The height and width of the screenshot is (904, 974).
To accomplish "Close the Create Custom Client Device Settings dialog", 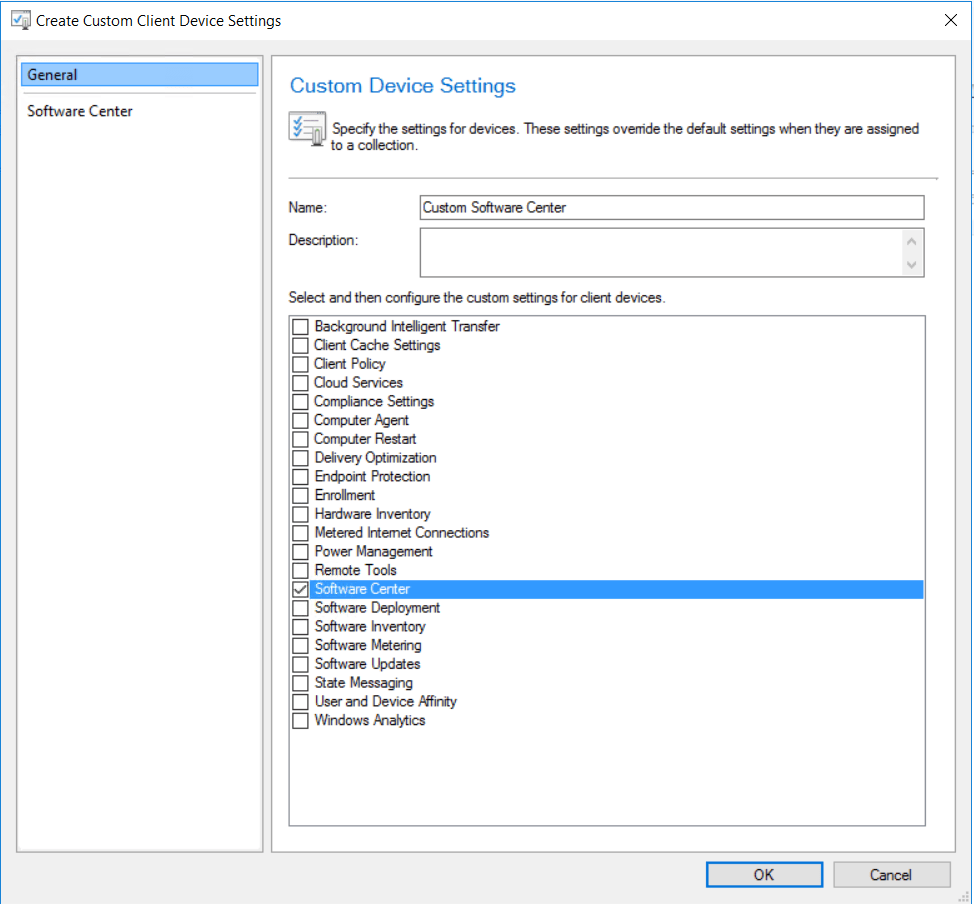I will tap(949, 20).
